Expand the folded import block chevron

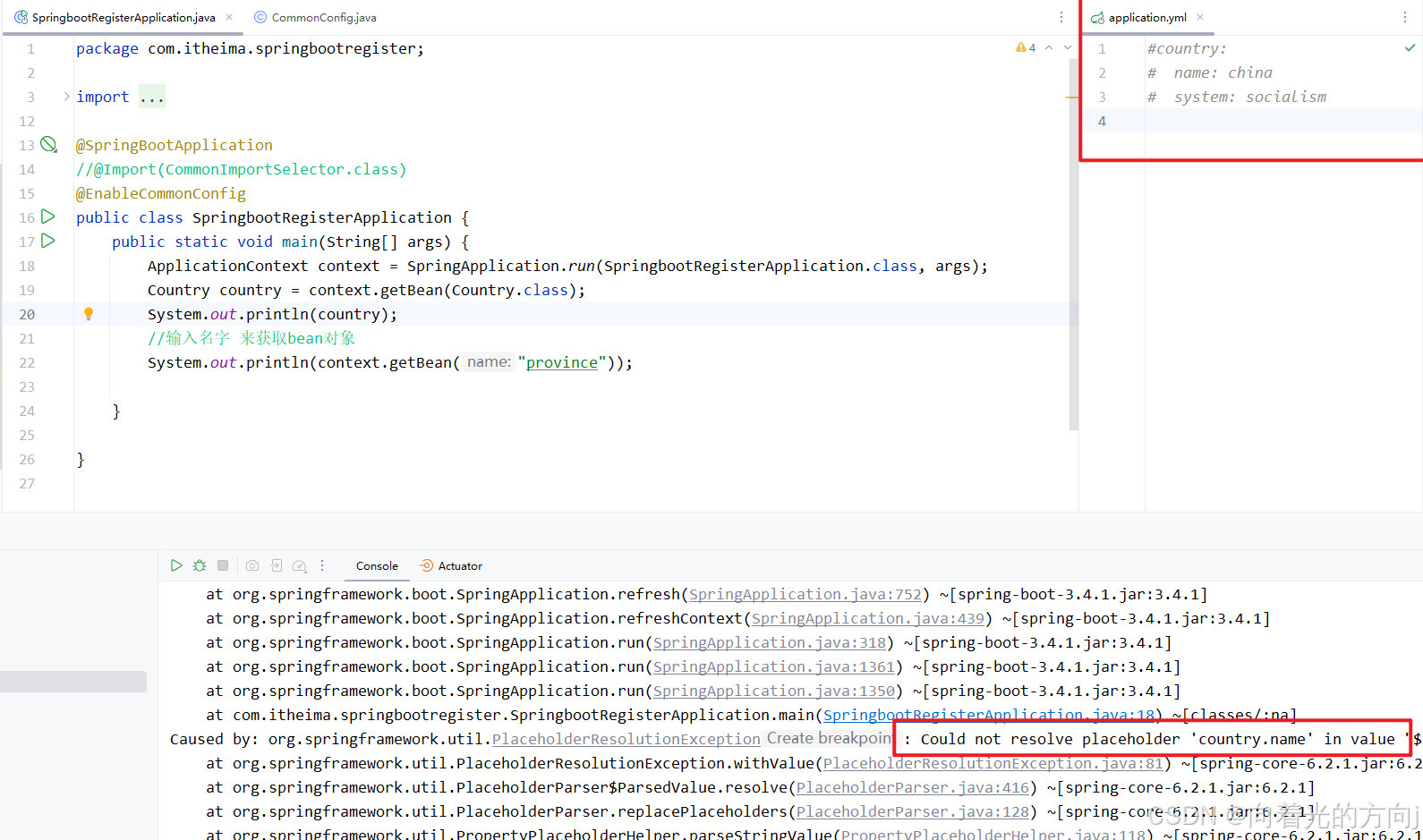[66, 96]
